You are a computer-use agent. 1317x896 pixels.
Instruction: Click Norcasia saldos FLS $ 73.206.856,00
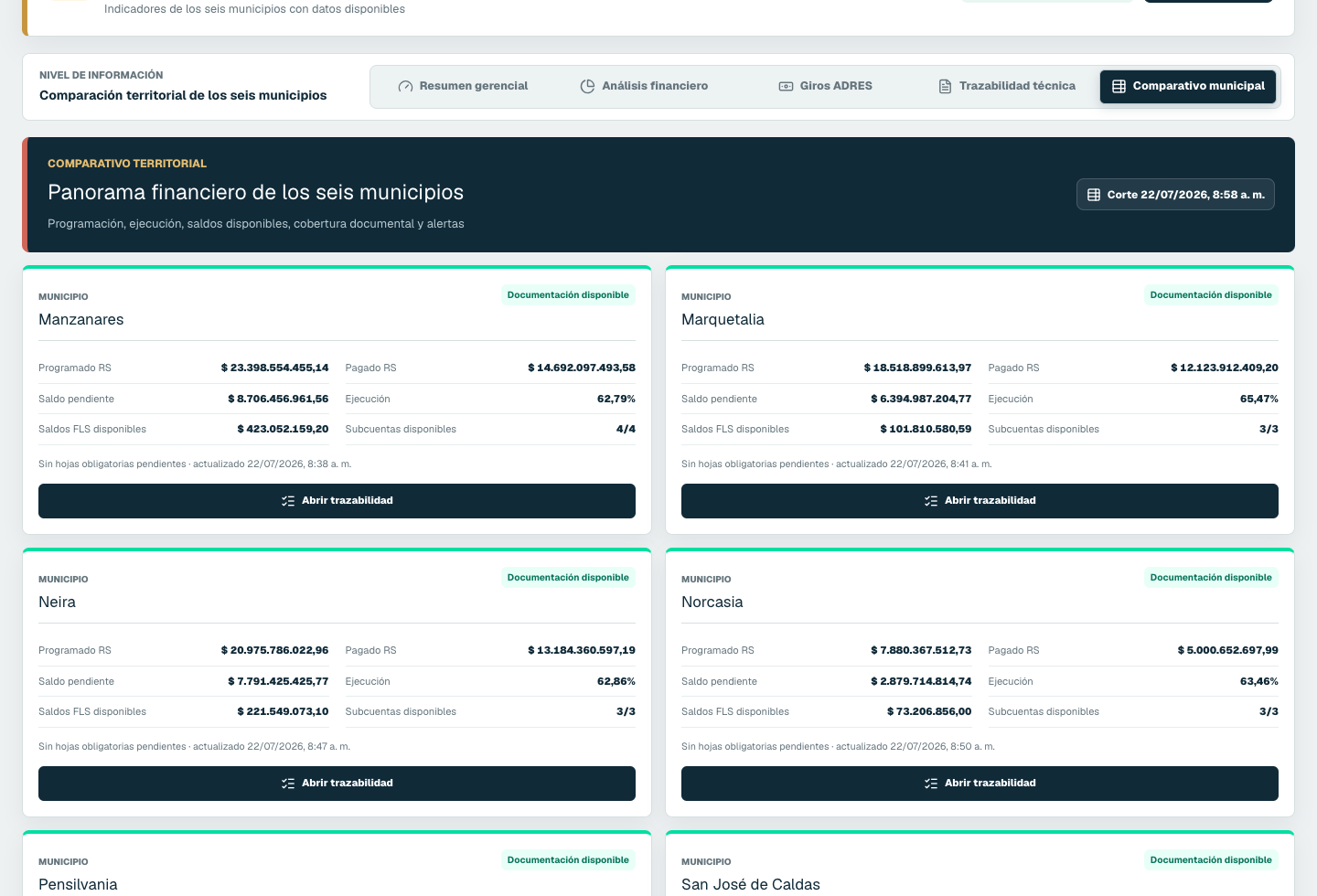929,711
